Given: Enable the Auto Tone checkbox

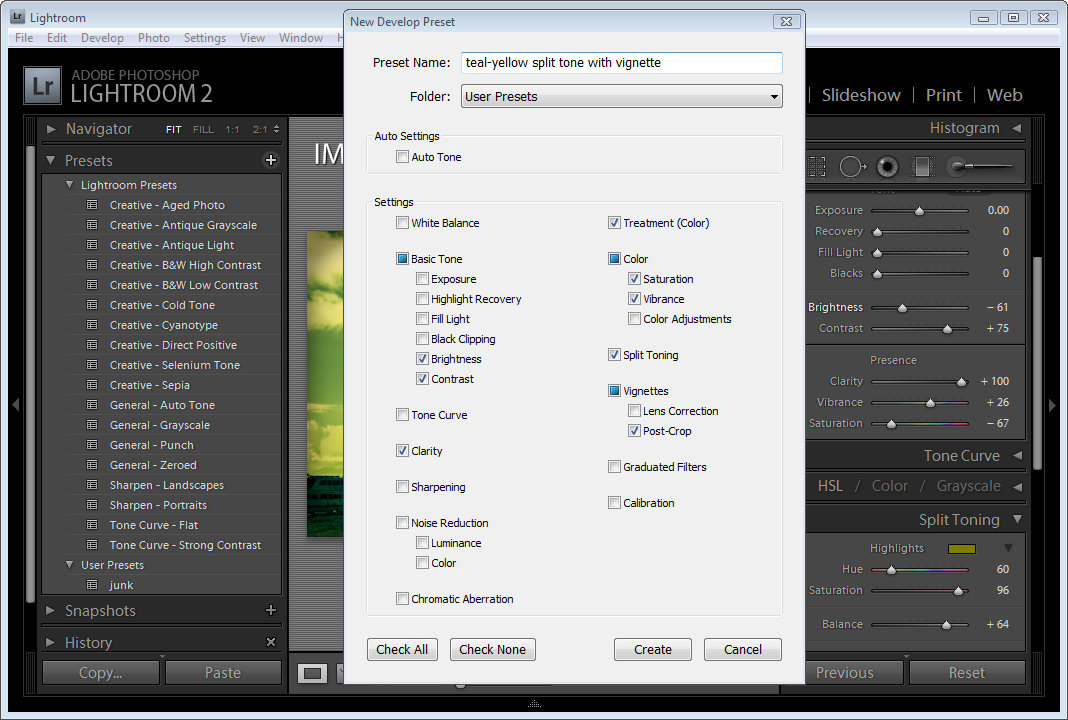Looking at the screenshot, I should 403,157.
